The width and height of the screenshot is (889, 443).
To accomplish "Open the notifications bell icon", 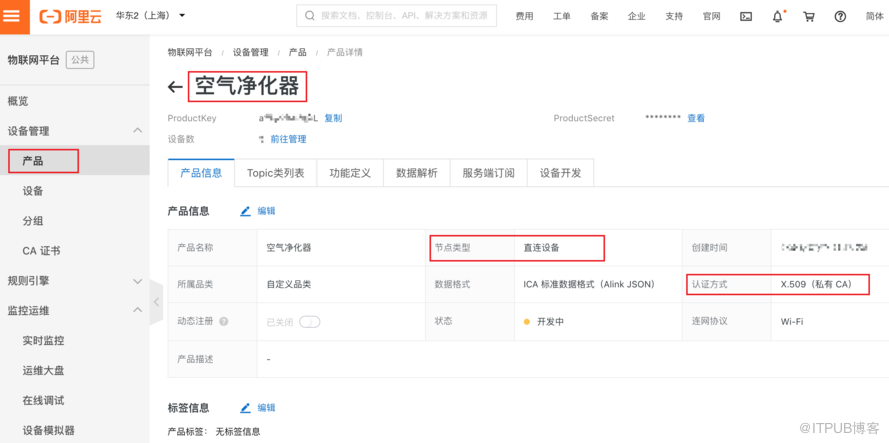I will pyautogui.click(x=777, y=17).
